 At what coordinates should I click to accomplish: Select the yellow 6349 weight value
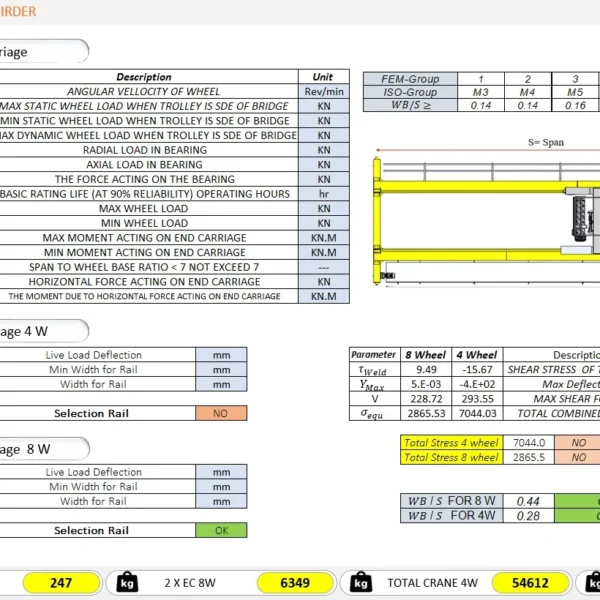tap(295, 583)
